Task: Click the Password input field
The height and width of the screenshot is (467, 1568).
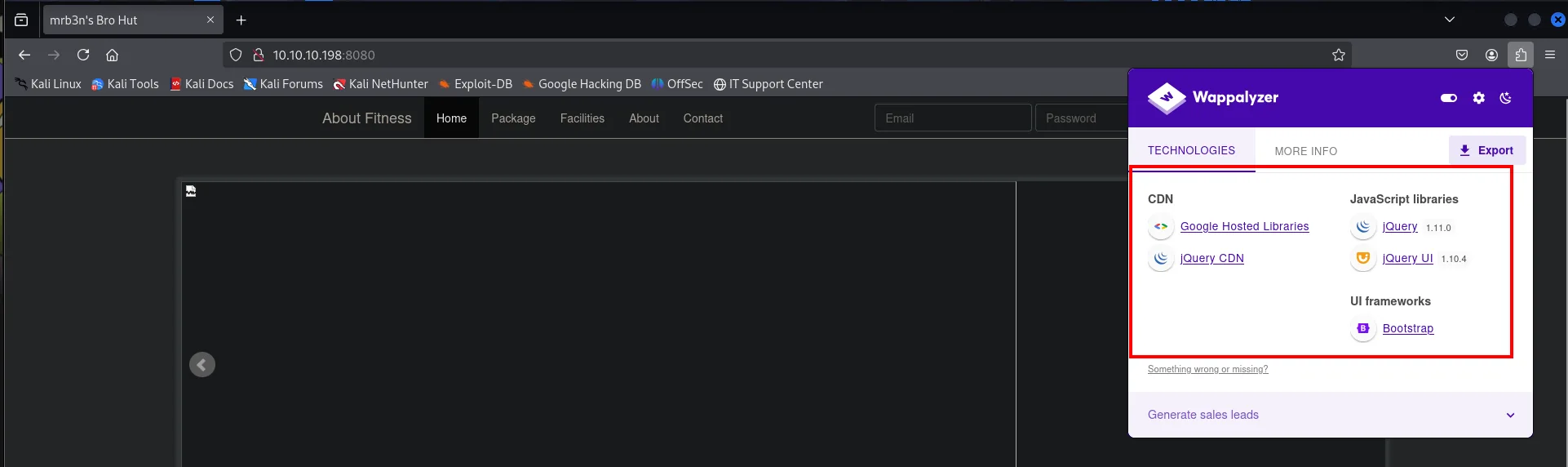Action: (x=1082, y=118)
